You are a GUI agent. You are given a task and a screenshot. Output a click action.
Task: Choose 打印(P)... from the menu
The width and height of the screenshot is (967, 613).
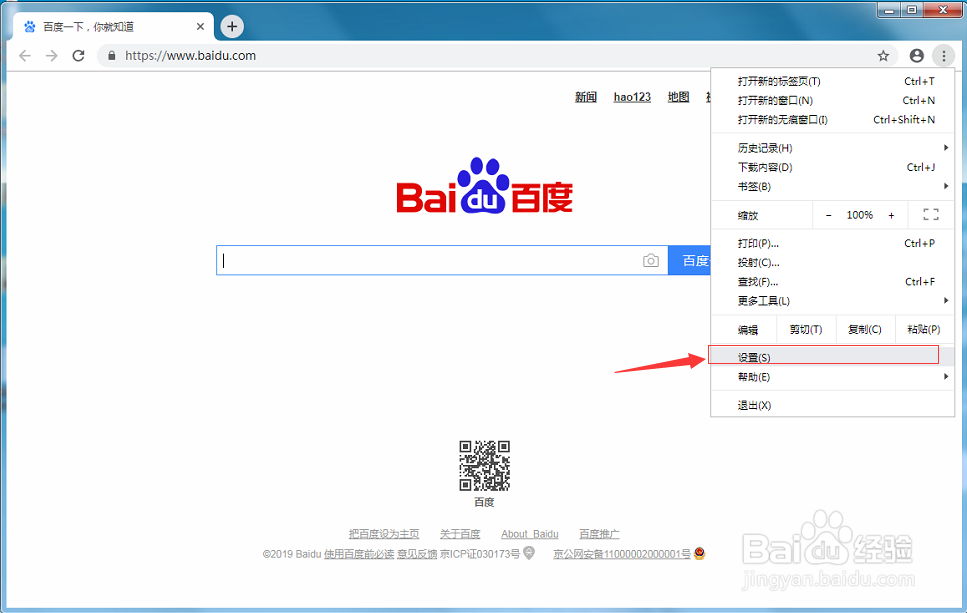pos(833,244)
